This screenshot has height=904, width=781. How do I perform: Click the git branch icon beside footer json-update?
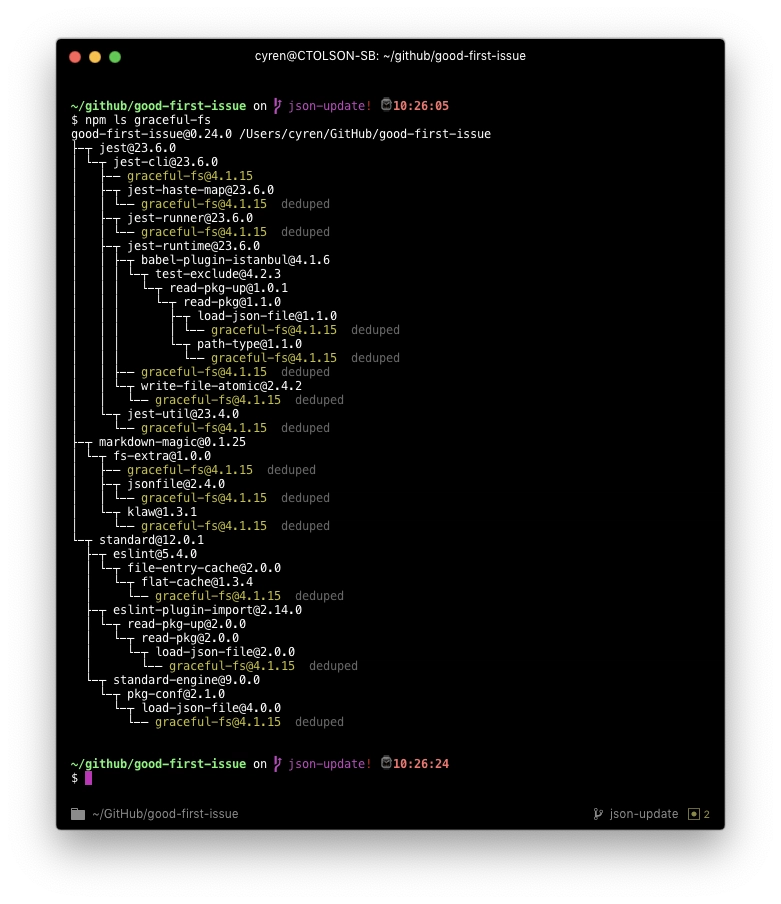point(598,813)
